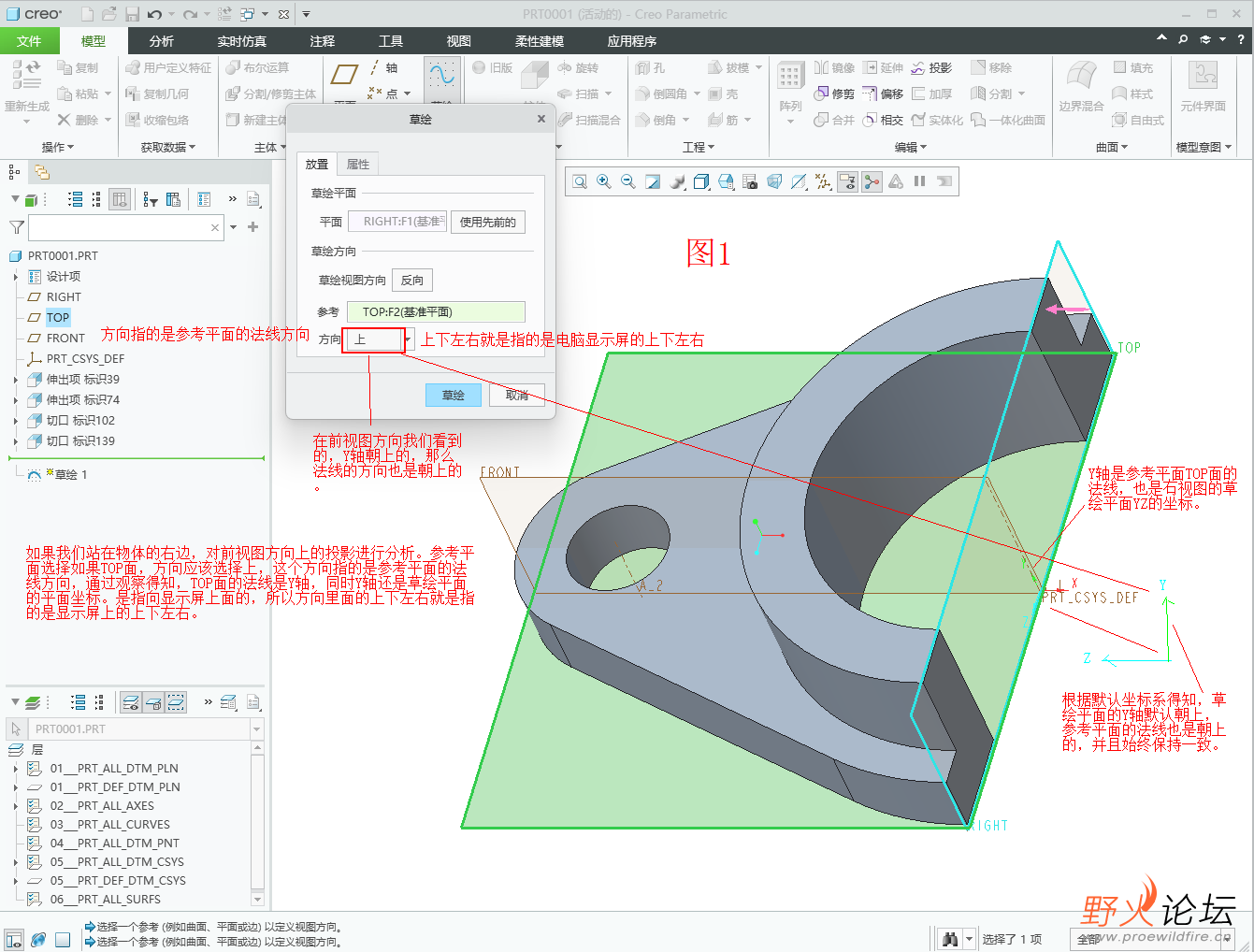The image size is (1254, 952).
Task: Click the Undo arrow icon
Action: (x=154, y=14)
